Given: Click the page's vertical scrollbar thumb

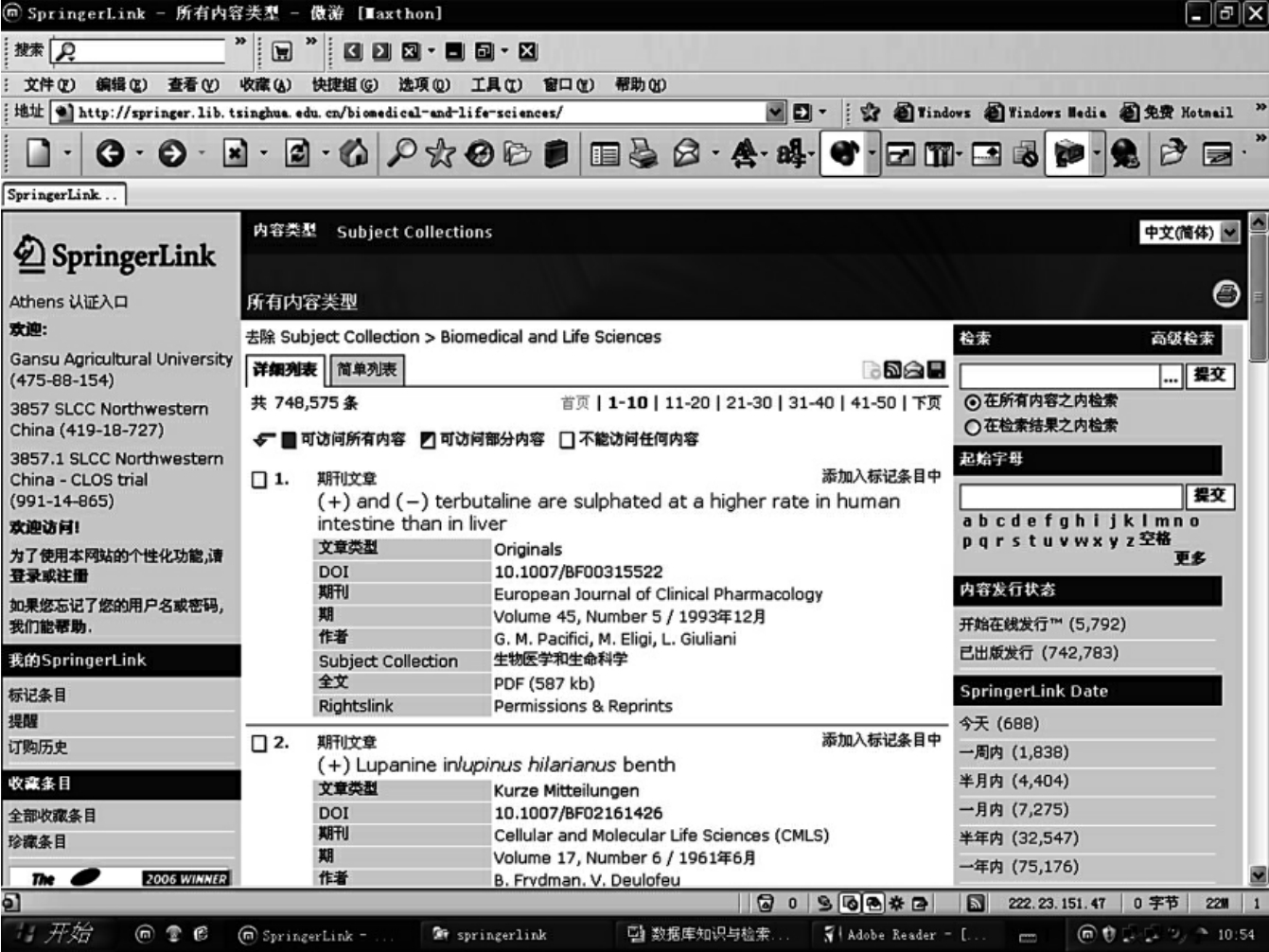Looking at the screenshot, I should pos(1259,299).
